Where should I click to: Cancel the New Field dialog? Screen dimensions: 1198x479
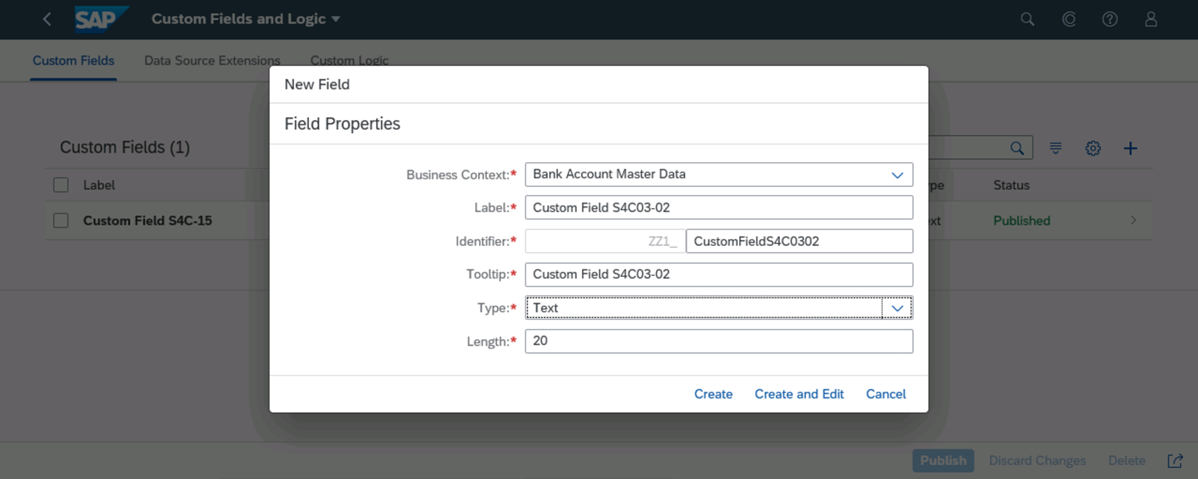coord(885,394)
